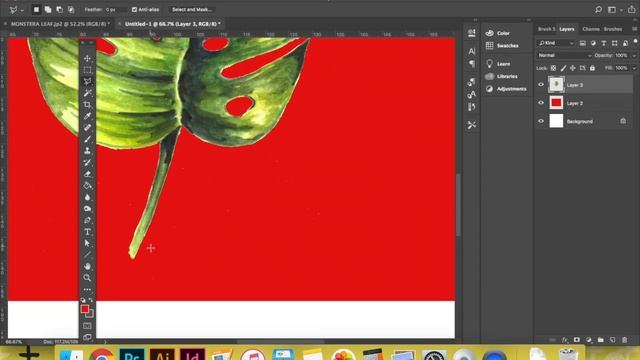Image resolution: width=640 pixels, height=360 pixels.
Task: Open the Adjustments panel
Action: (x=506, y=89)
